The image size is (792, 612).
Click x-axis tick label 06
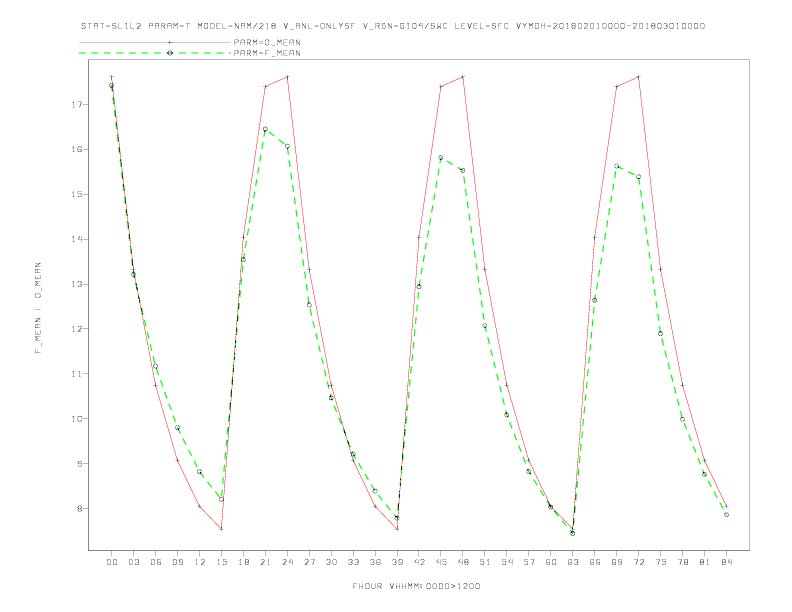coord(156,562)
